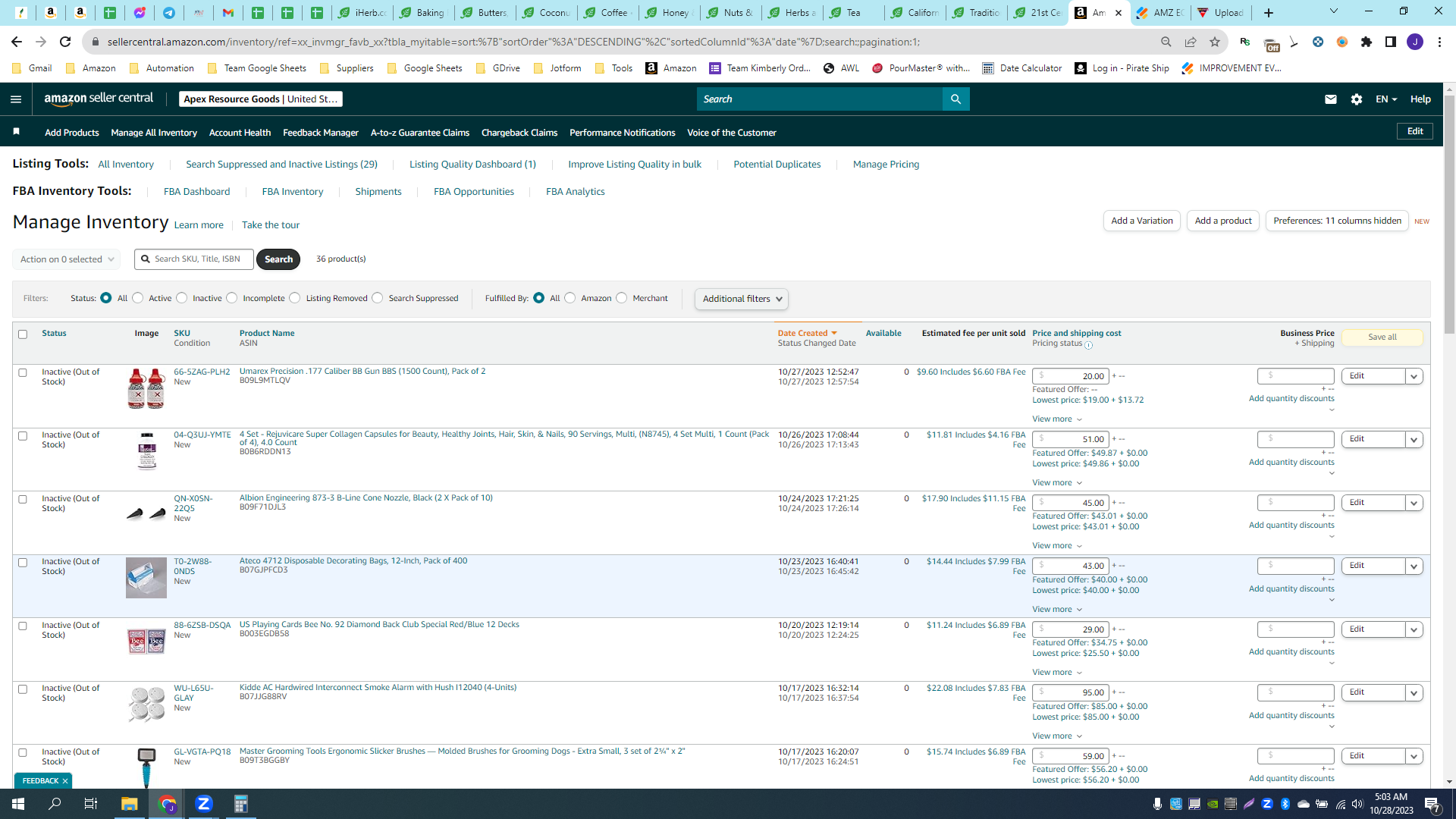
Task: Click the Chrome side panel icon
Action: [x=1391, y=42]
